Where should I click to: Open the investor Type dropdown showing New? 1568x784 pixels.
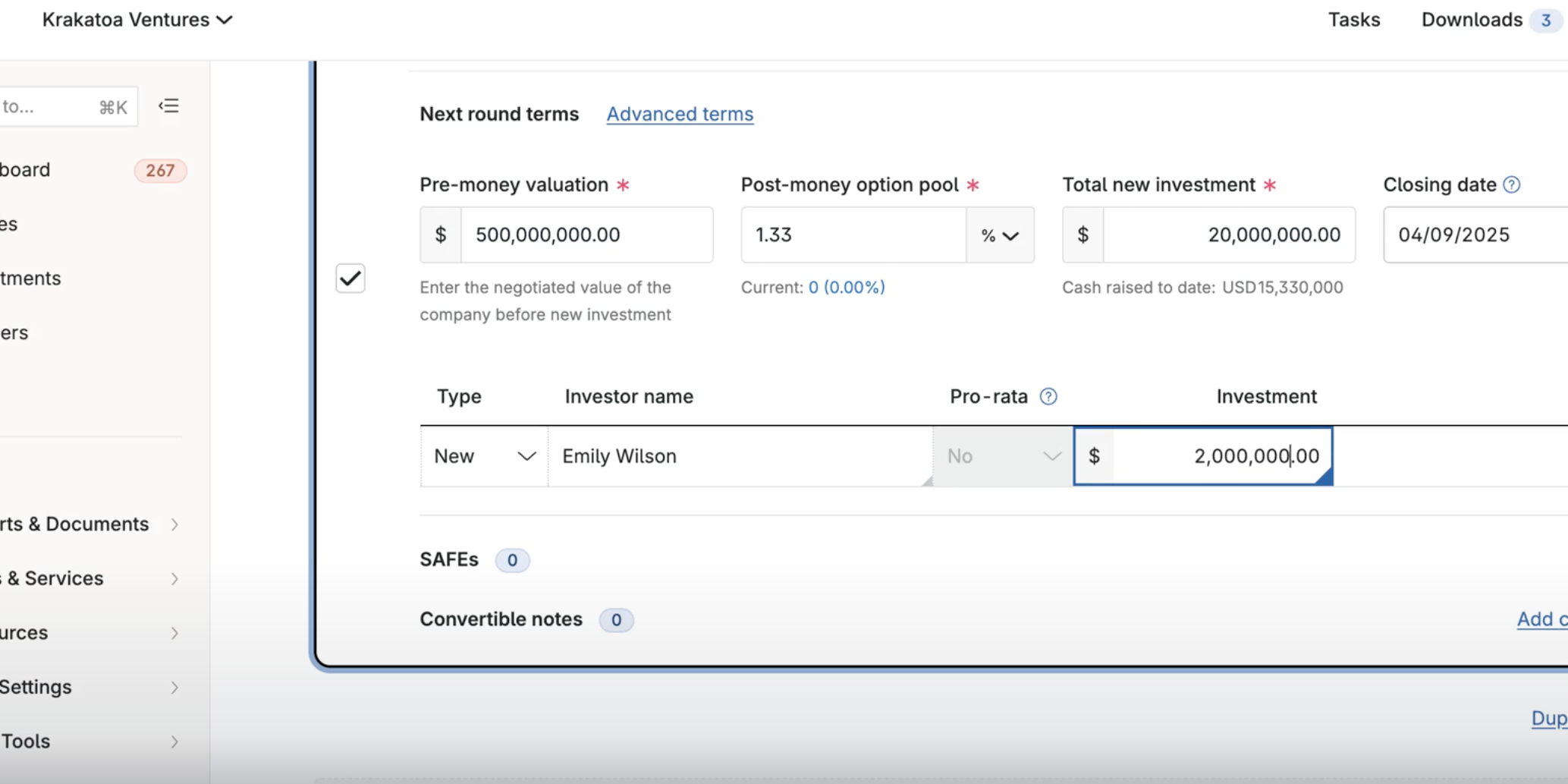click(482, 455)
